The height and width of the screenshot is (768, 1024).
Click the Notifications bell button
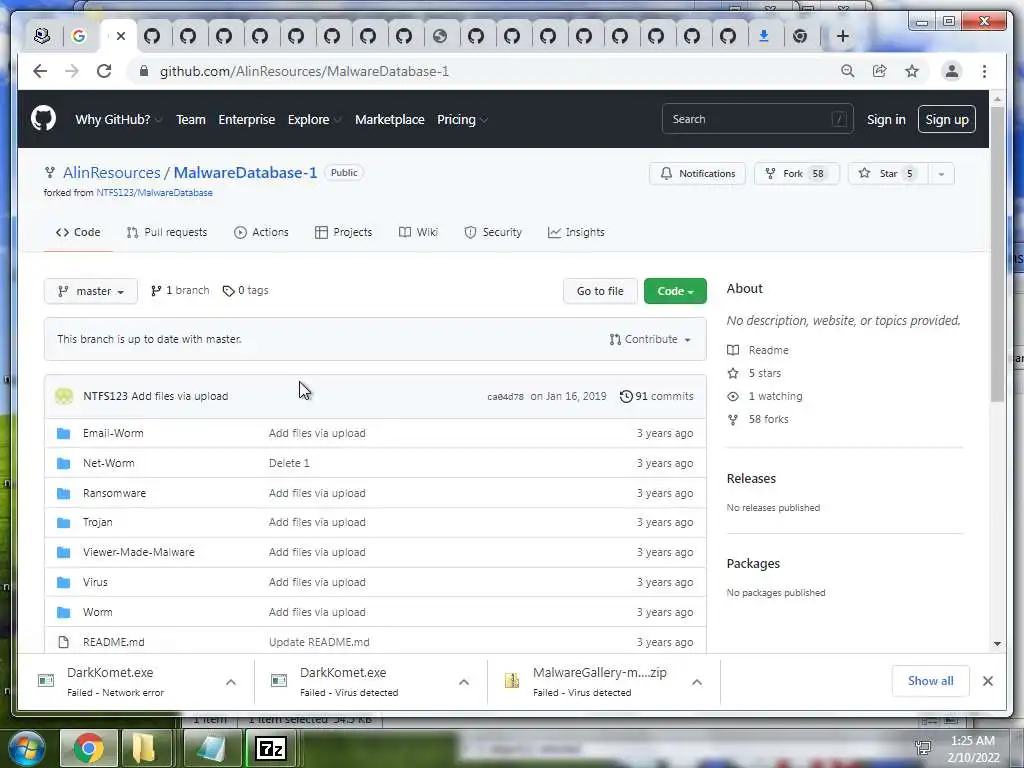(x=697, y=174)
